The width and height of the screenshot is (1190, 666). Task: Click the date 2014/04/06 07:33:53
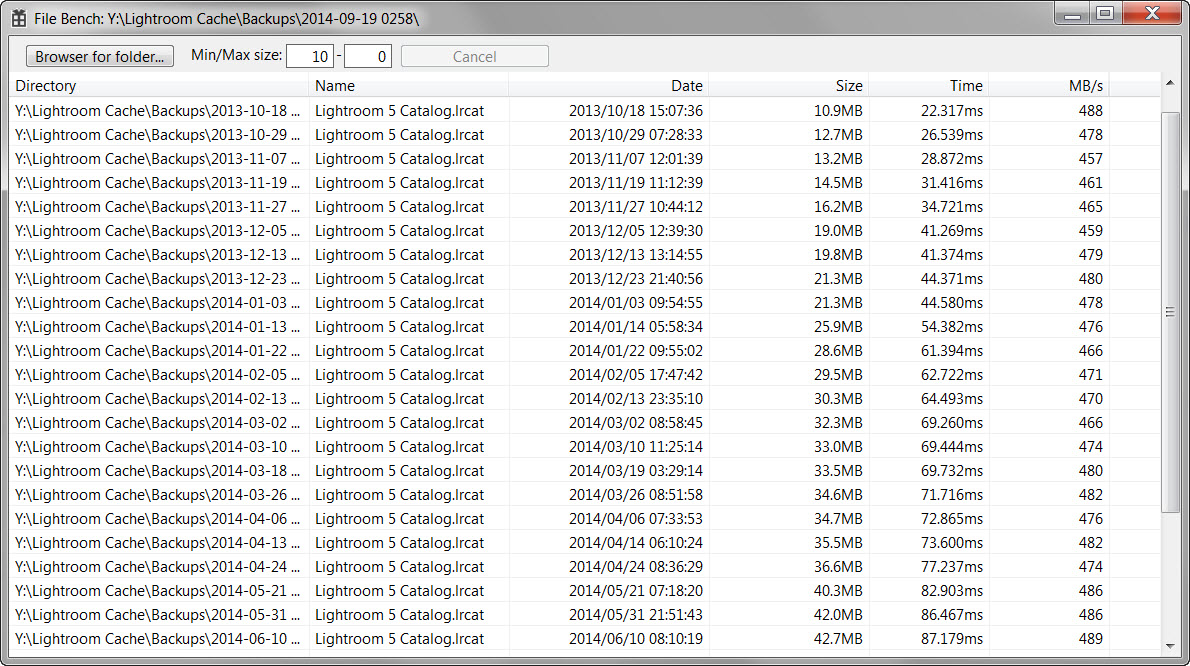(x=636, y=519)
